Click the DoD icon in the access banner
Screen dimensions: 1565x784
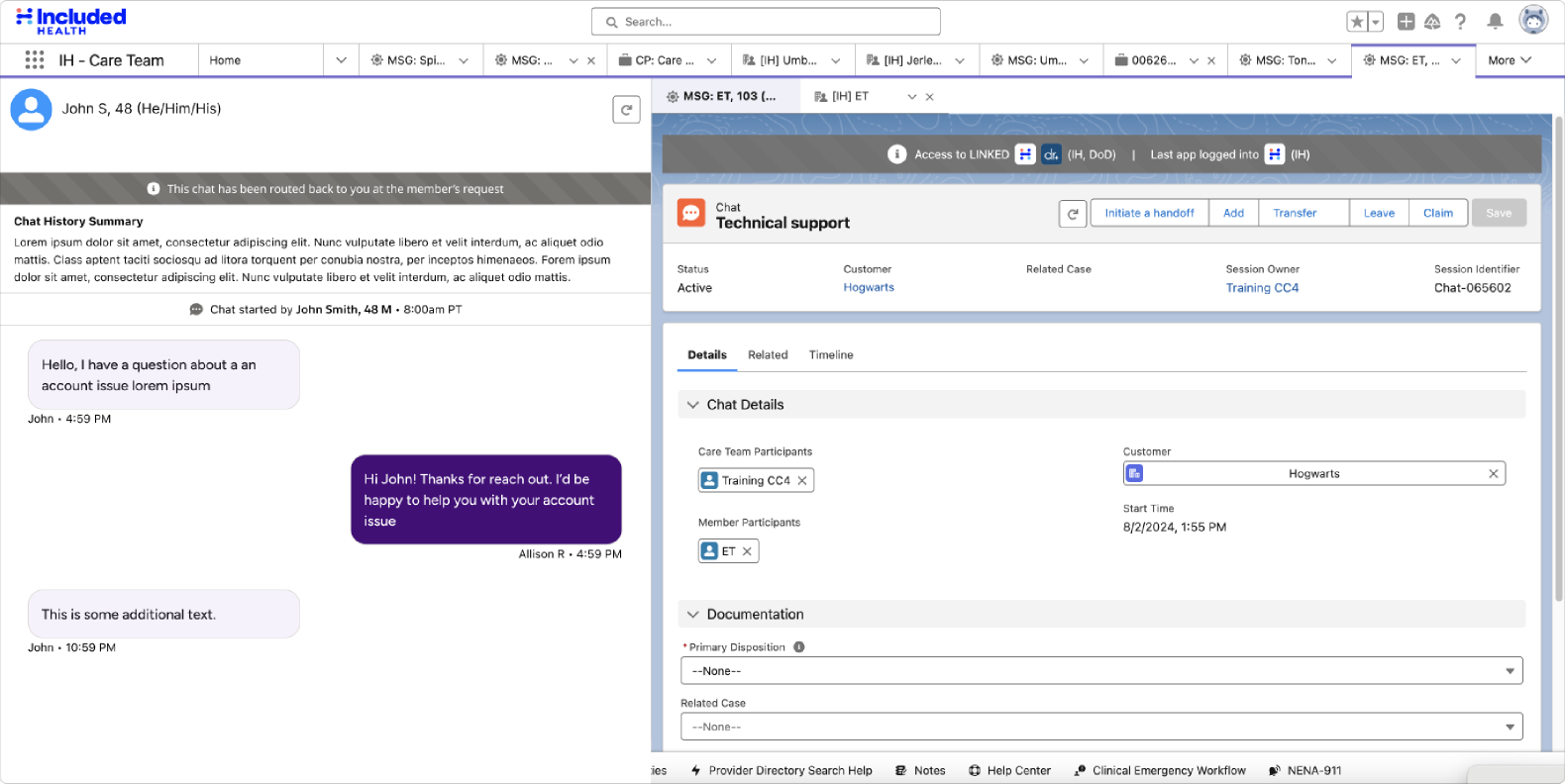coord(1051,154)
